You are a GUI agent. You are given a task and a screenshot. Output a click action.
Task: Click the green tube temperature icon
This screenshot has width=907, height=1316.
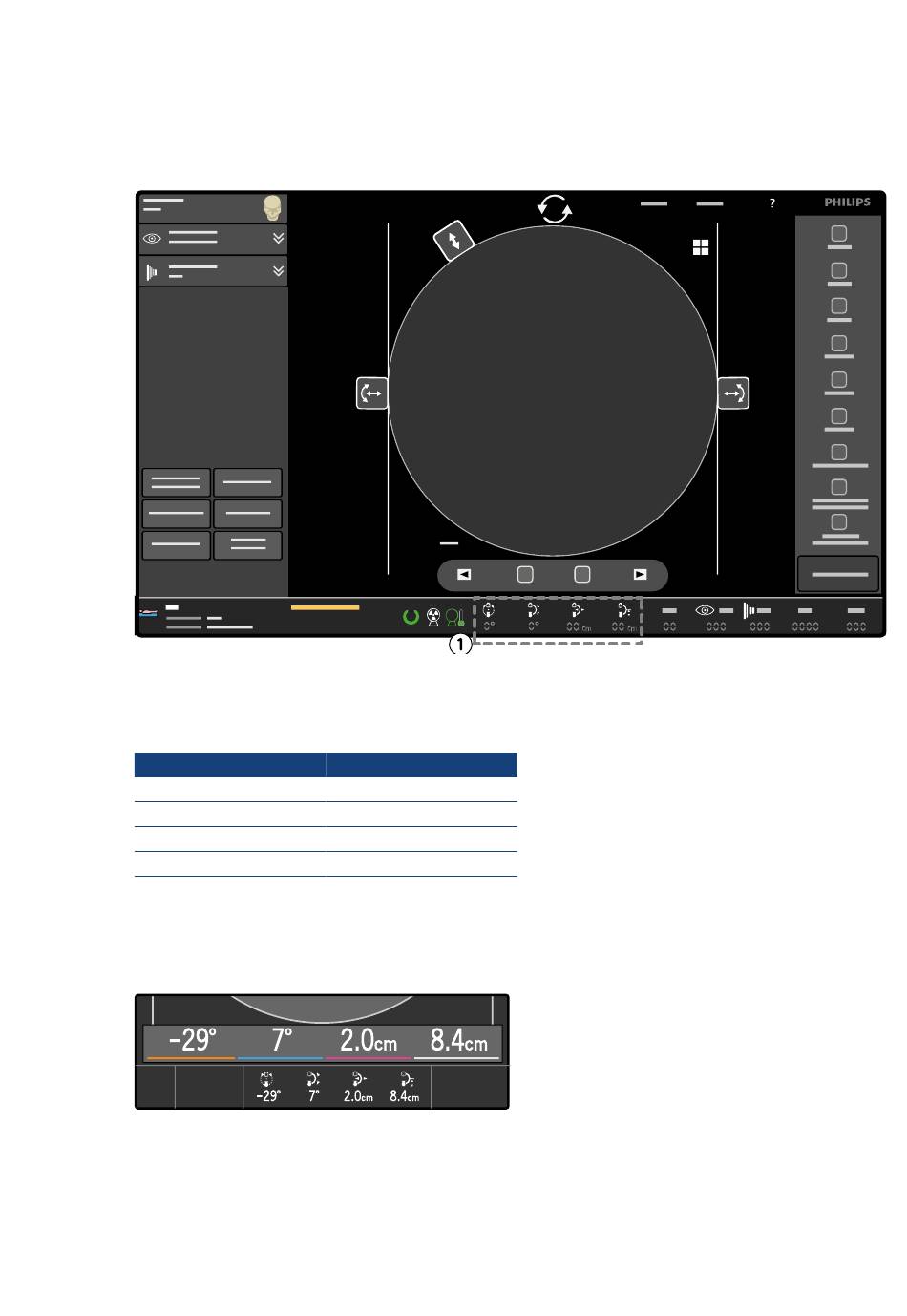tap(455, 617)
